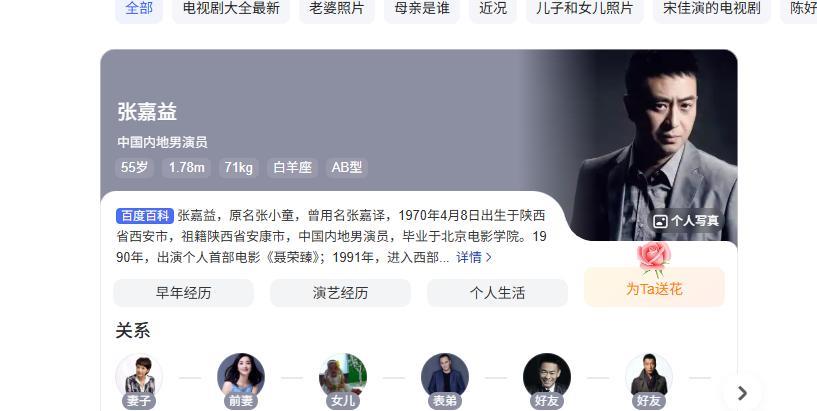Click the right arrow in relations carousel
The image size is (817, 411).
point(742,393)
